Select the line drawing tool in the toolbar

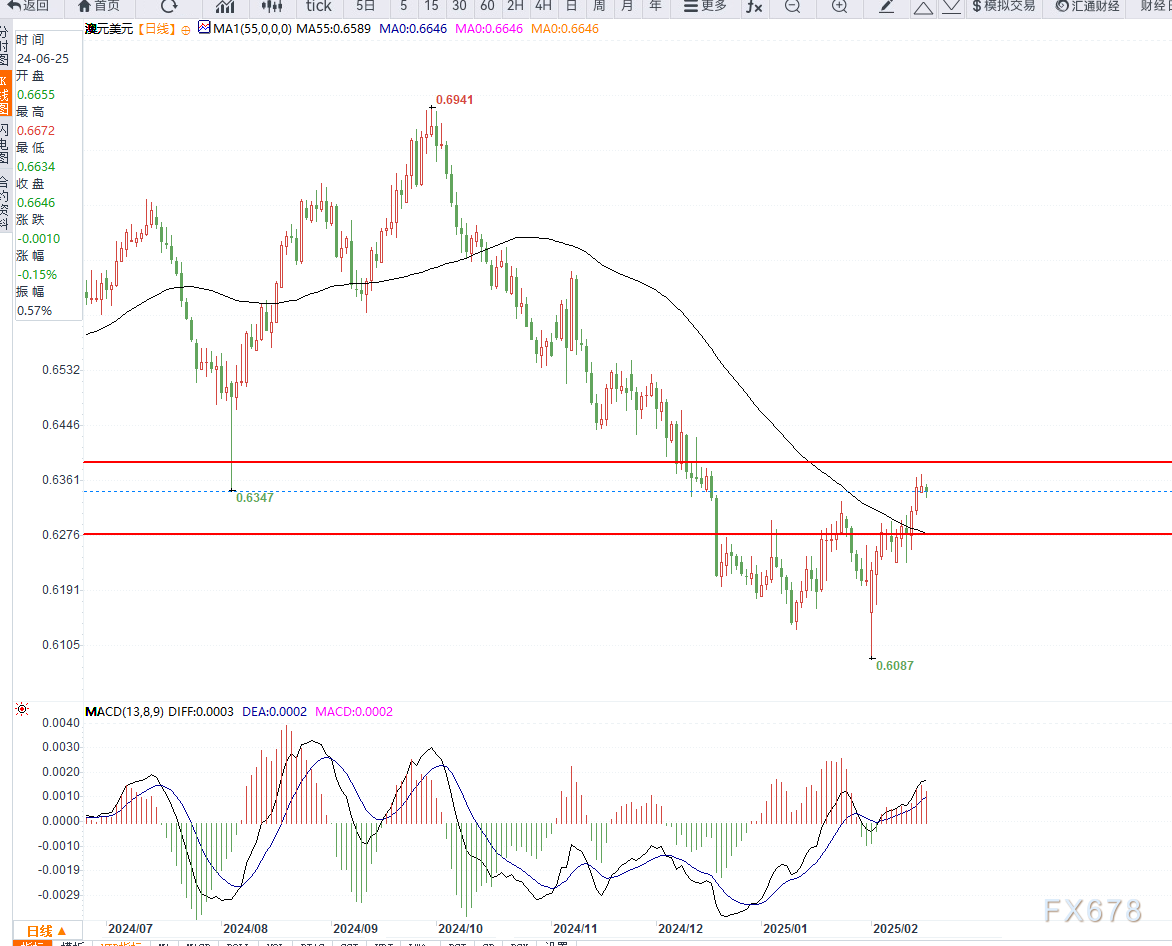[x=884, y=8]
